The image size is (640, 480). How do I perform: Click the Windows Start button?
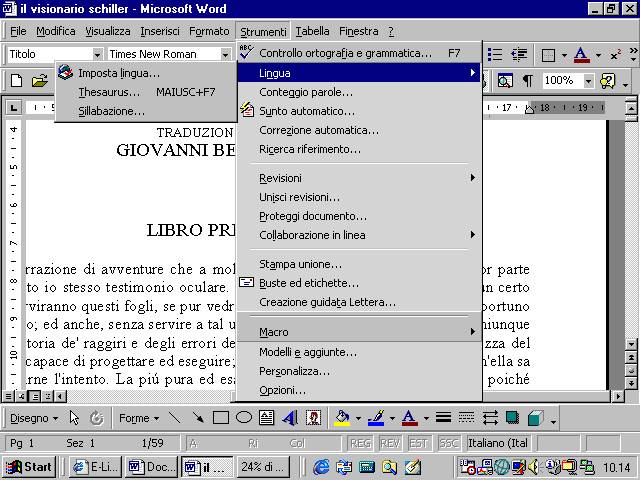[x=29, y=467]
